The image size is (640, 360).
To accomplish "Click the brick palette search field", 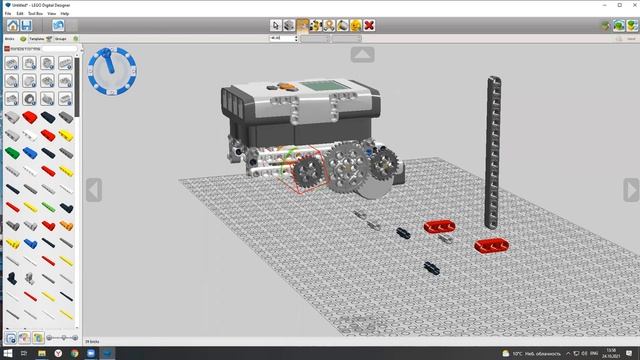I will click(x=60, y=49).
